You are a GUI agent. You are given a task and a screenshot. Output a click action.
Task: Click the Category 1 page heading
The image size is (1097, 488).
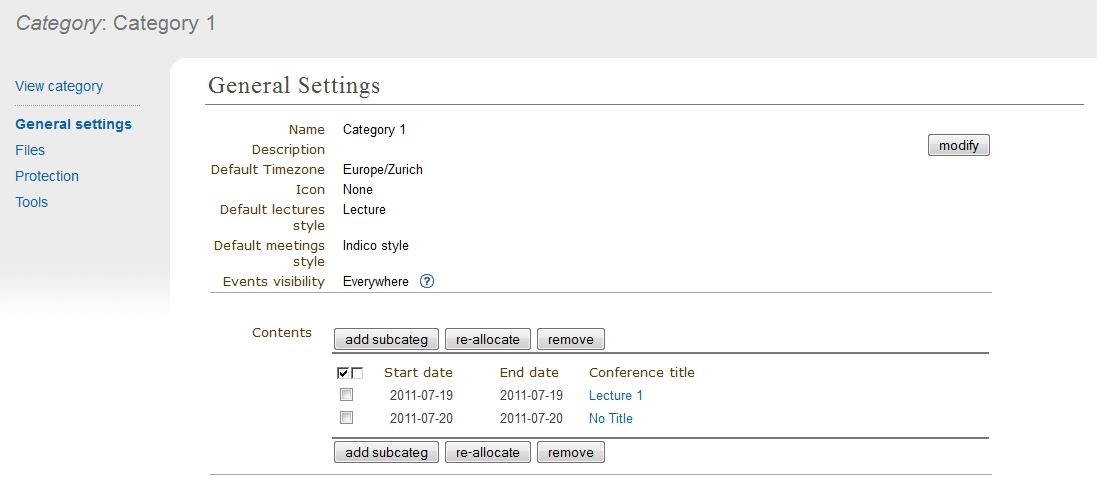point(116,23)
